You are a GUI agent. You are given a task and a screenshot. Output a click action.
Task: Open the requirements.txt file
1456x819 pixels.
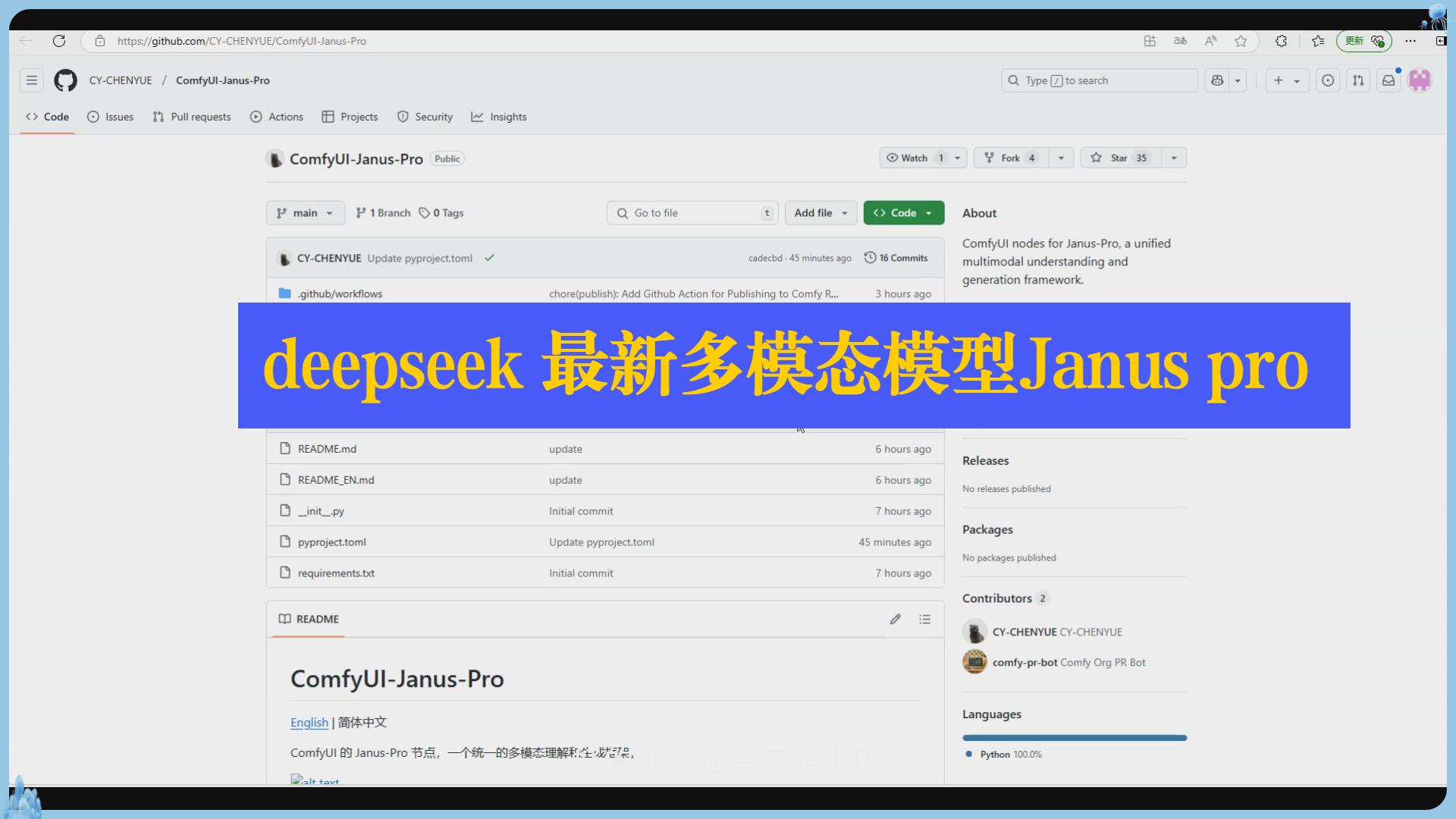[336, 573]
